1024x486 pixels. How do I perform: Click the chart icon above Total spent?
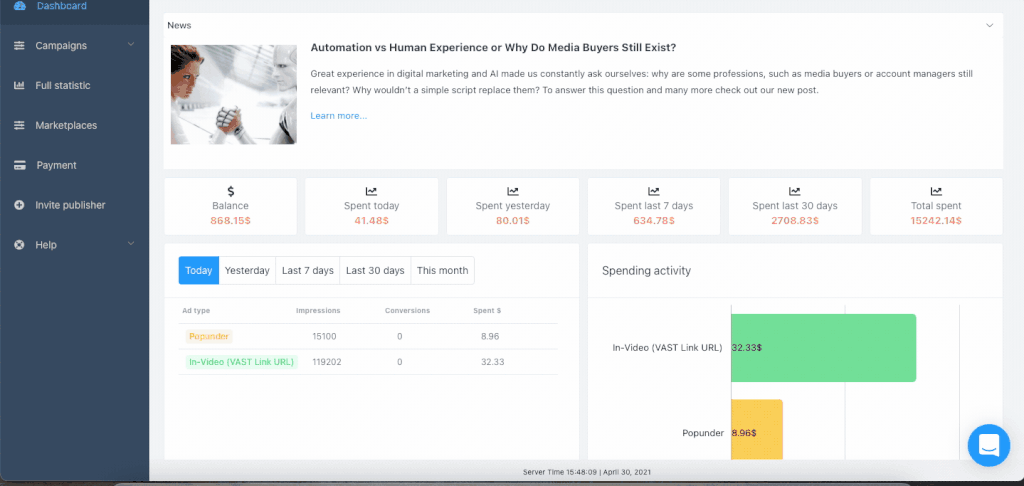(936, 191)
